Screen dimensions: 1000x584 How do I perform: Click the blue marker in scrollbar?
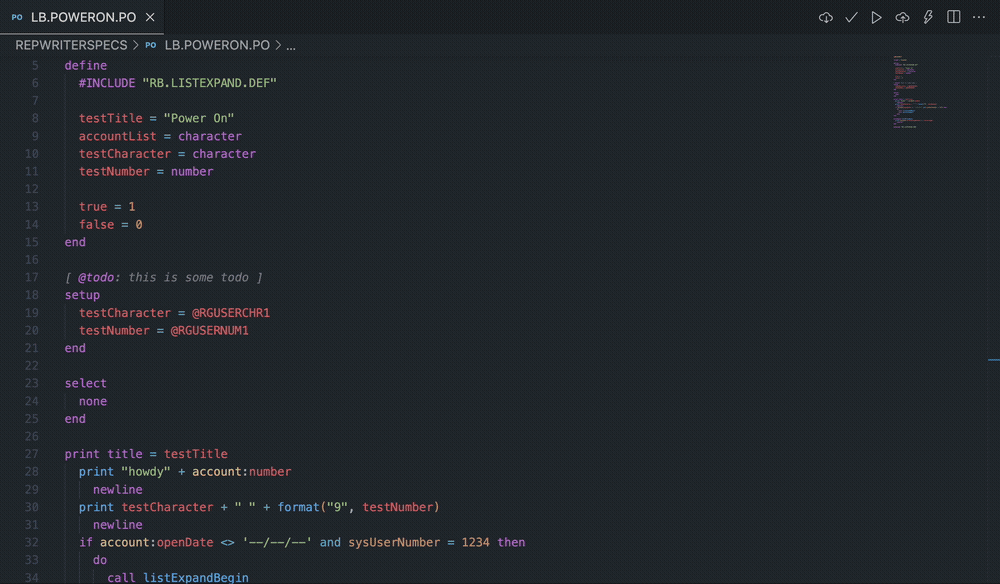click(x=993, y=359)
